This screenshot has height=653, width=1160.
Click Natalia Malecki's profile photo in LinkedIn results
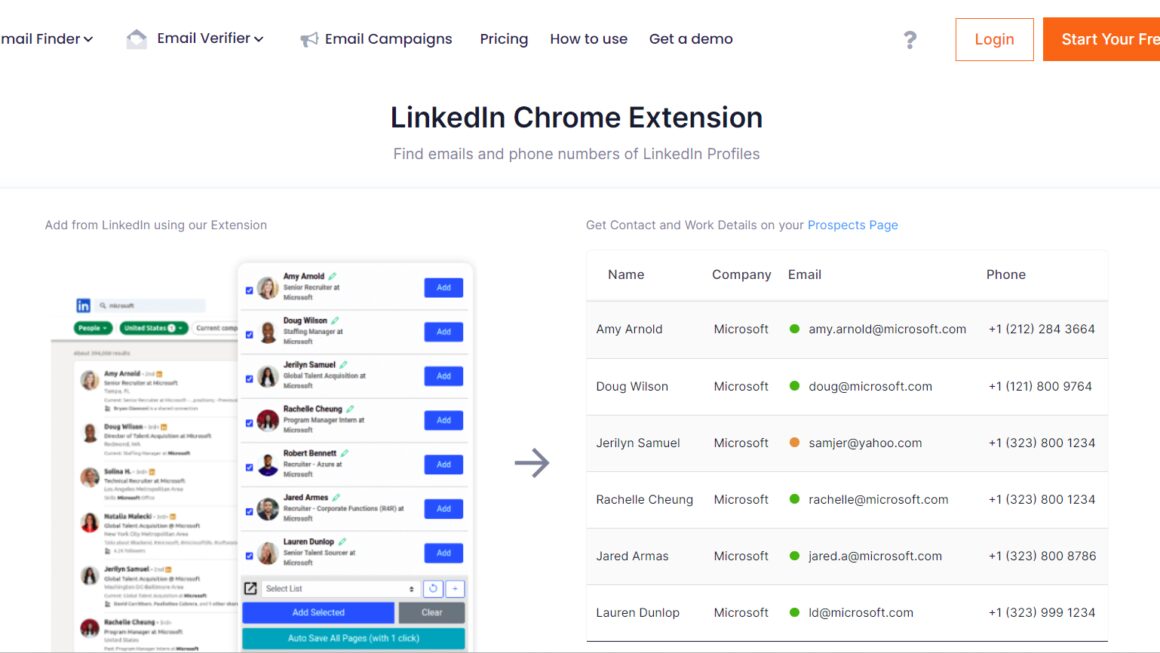click(90, 523)
